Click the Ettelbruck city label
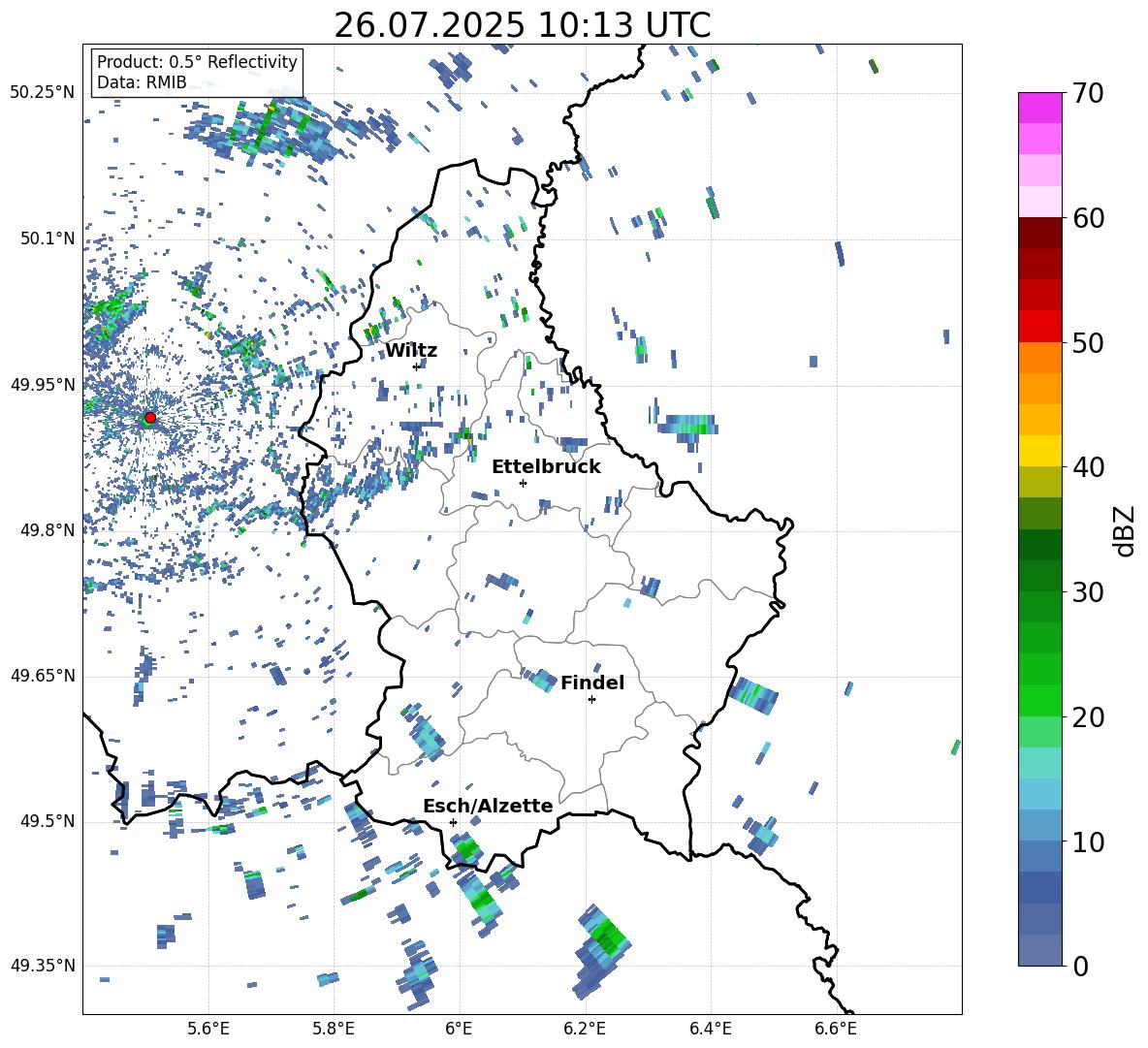 [x=546, y=467]
